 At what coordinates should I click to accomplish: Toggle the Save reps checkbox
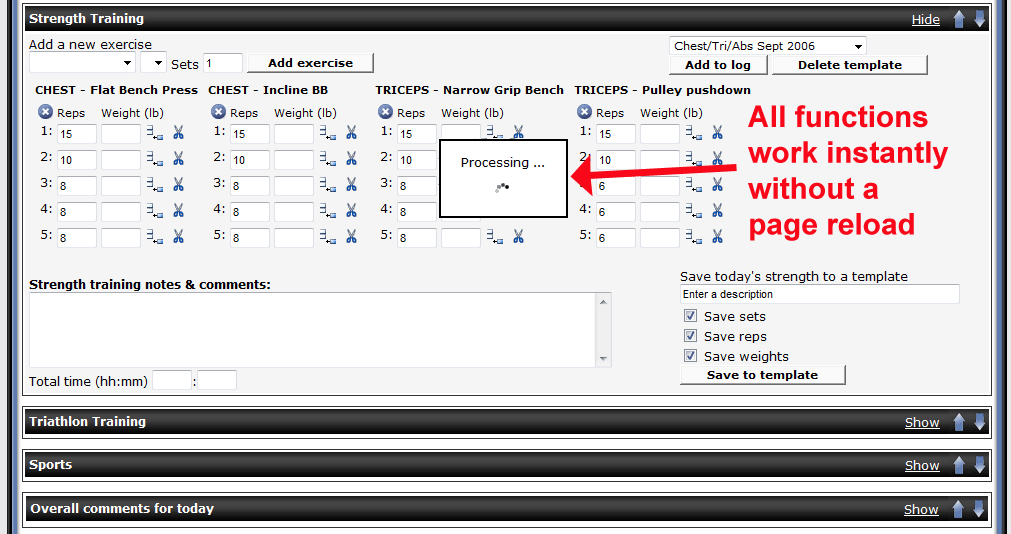pos(690,336)
